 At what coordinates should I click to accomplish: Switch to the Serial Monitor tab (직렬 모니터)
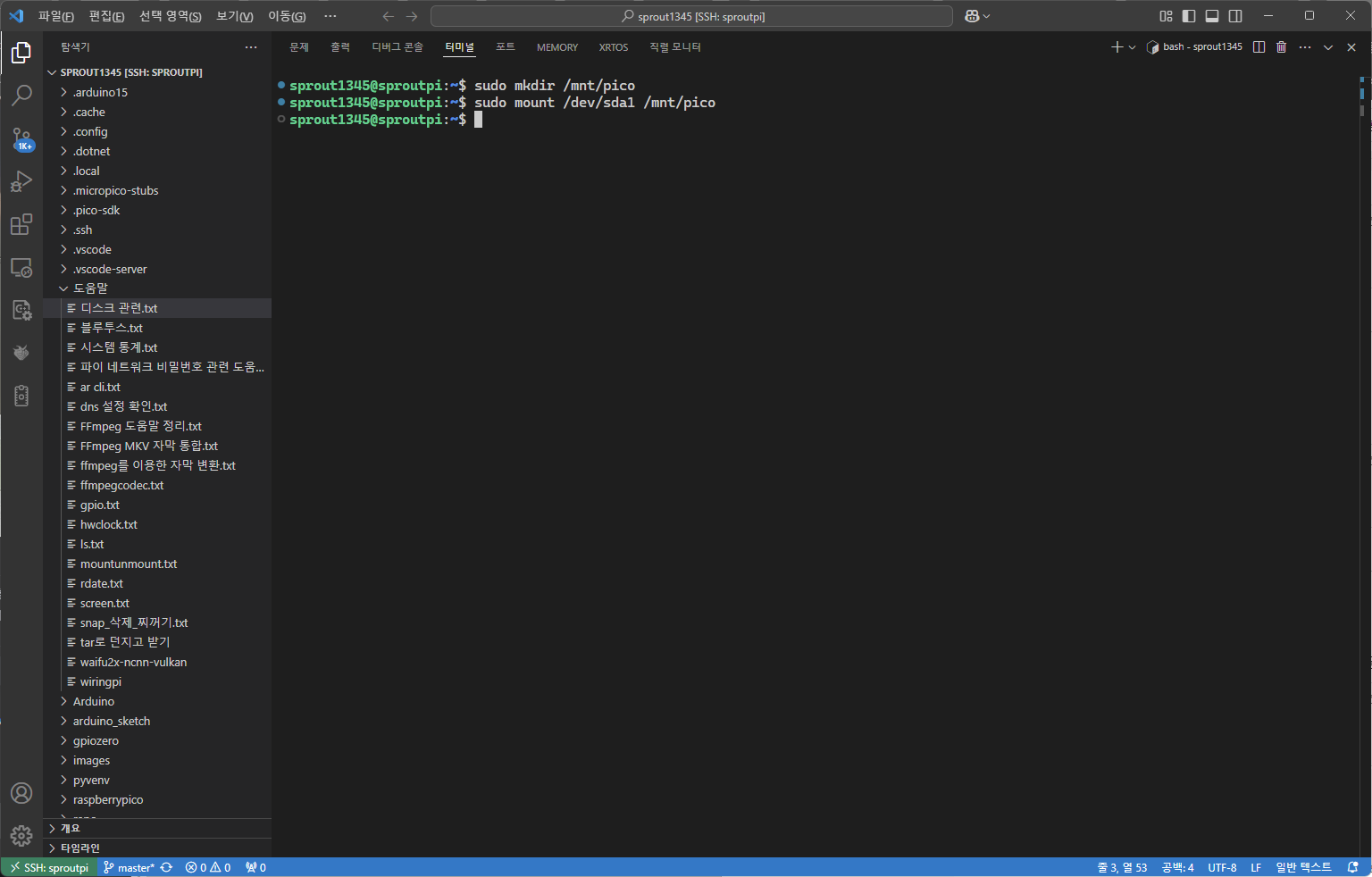[x=675, y=47]
